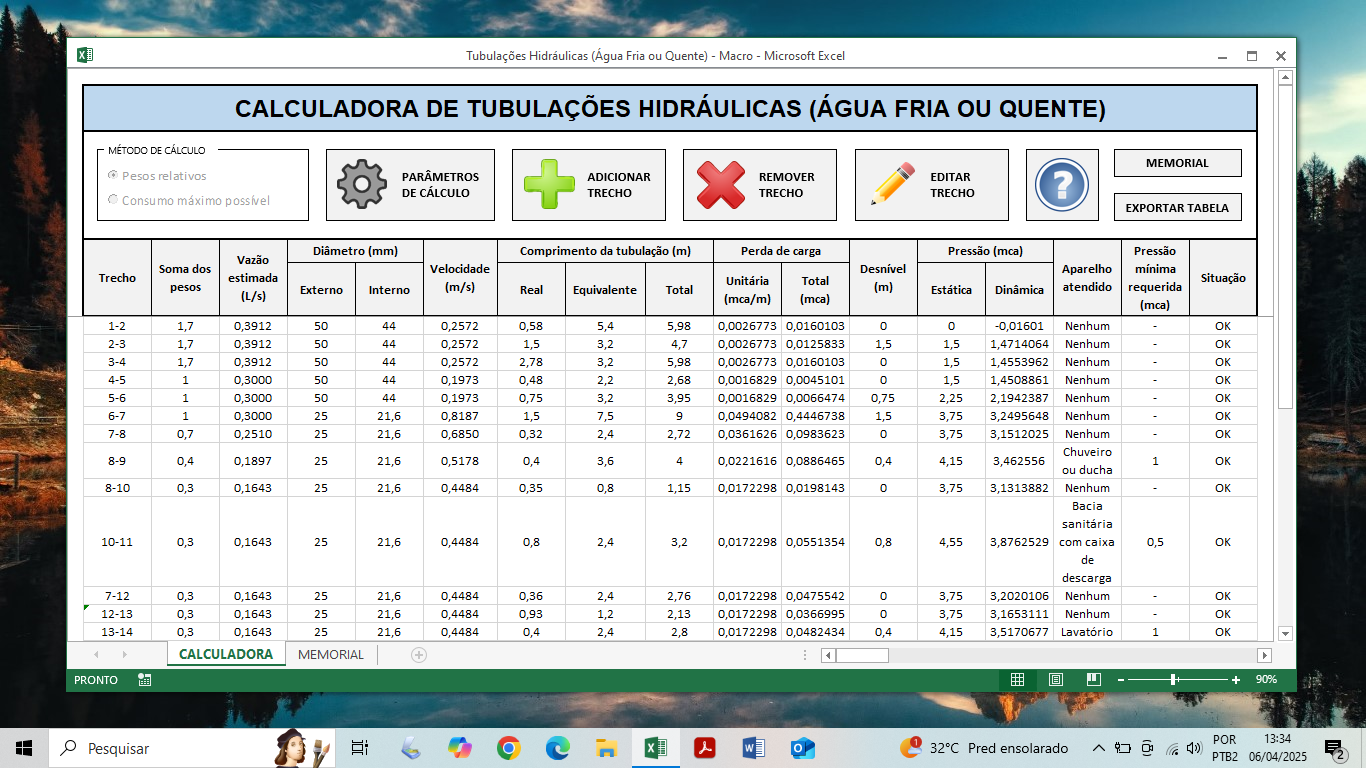Click the right arrow of horizontal scrollbar
The width and height of the screenshot is (1366, 768).
pyautogui.click(x=1264, y=656)
